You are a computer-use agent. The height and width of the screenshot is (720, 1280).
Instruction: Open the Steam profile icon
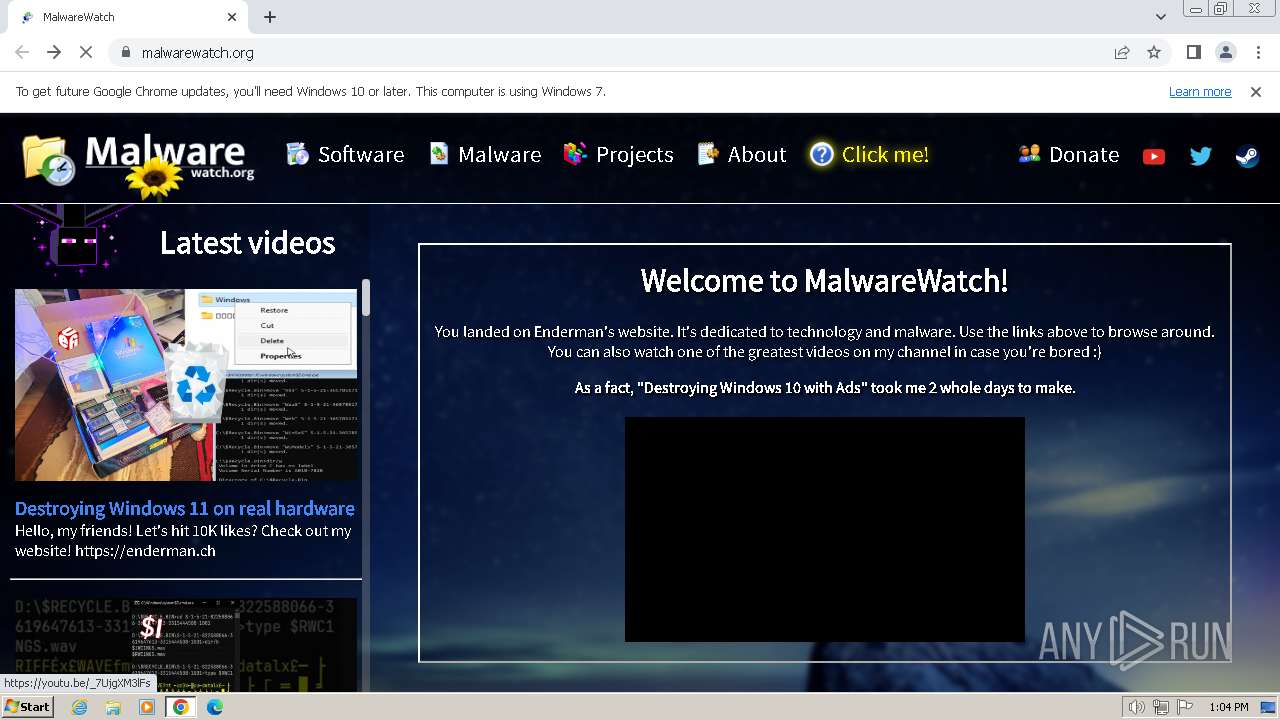pos(1247,156)
